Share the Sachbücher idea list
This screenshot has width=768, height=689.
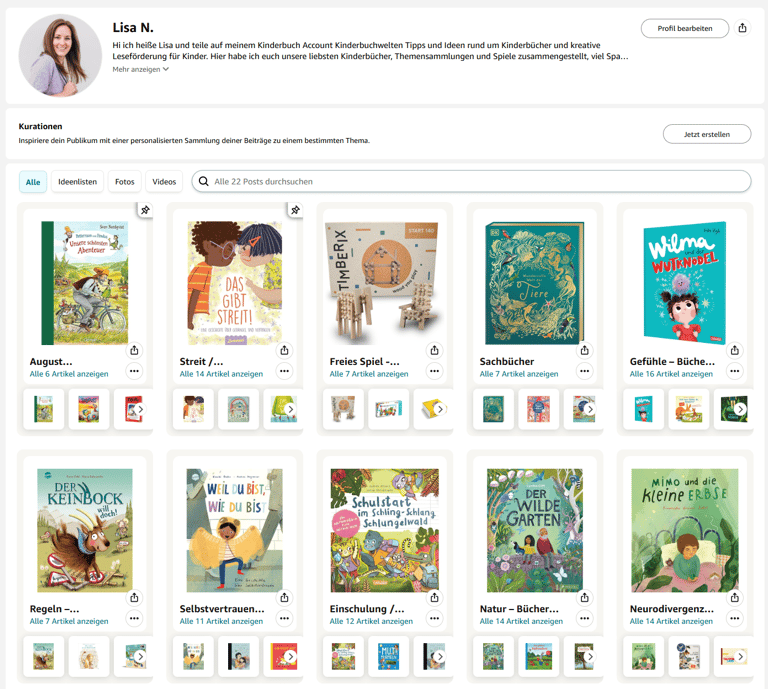(x=584, y=350)
